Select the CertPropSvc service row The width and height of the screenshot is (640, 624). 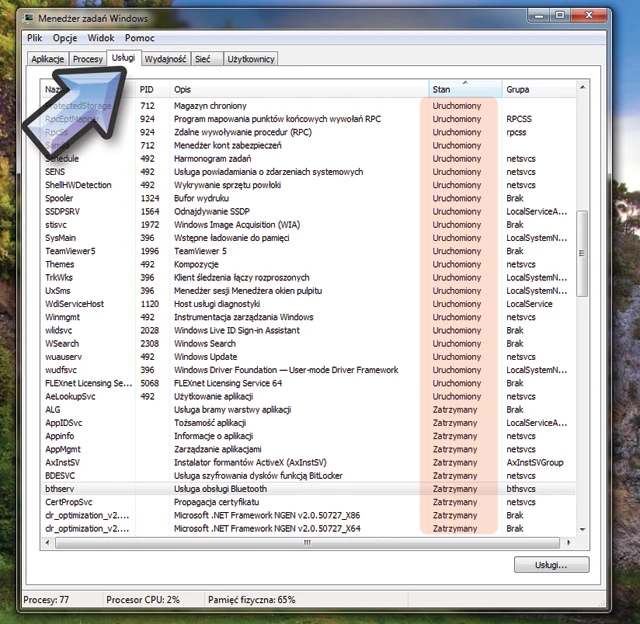[308, 502]
